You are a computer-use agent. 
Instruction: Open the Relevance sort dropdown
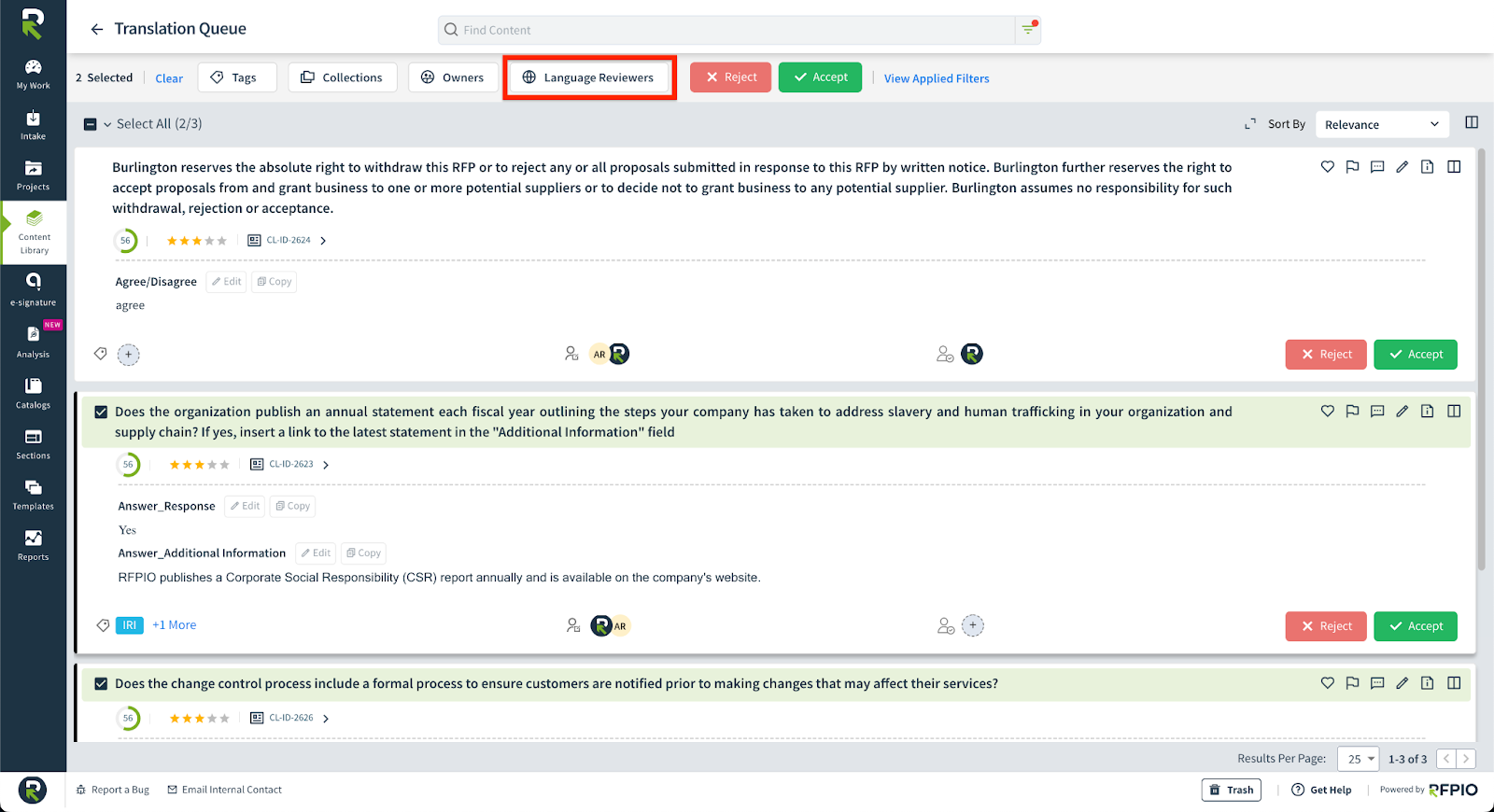pyautogui.click(x=1382, y=124)
